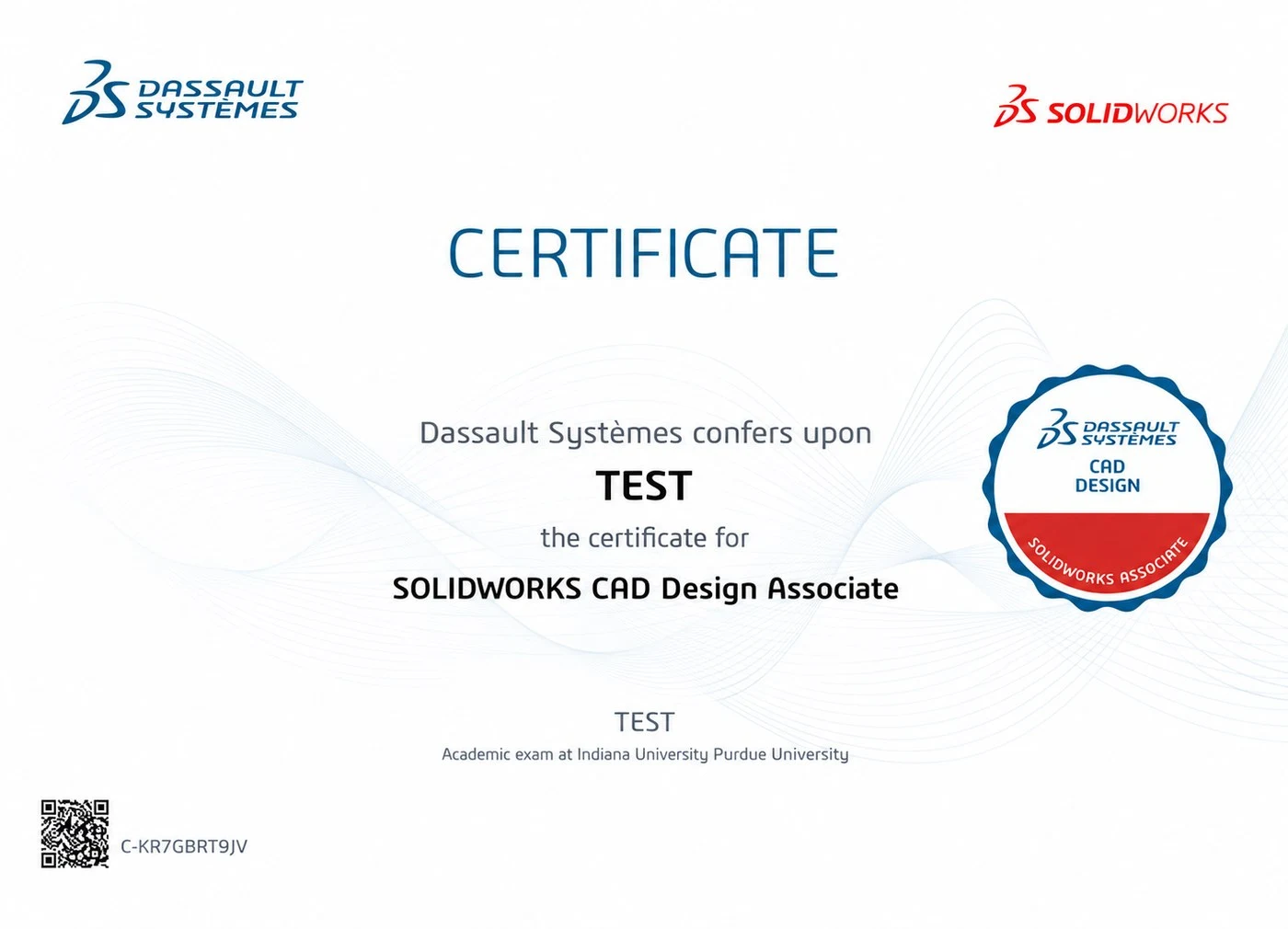Click the line 'the certificate for'

[645, 537]
